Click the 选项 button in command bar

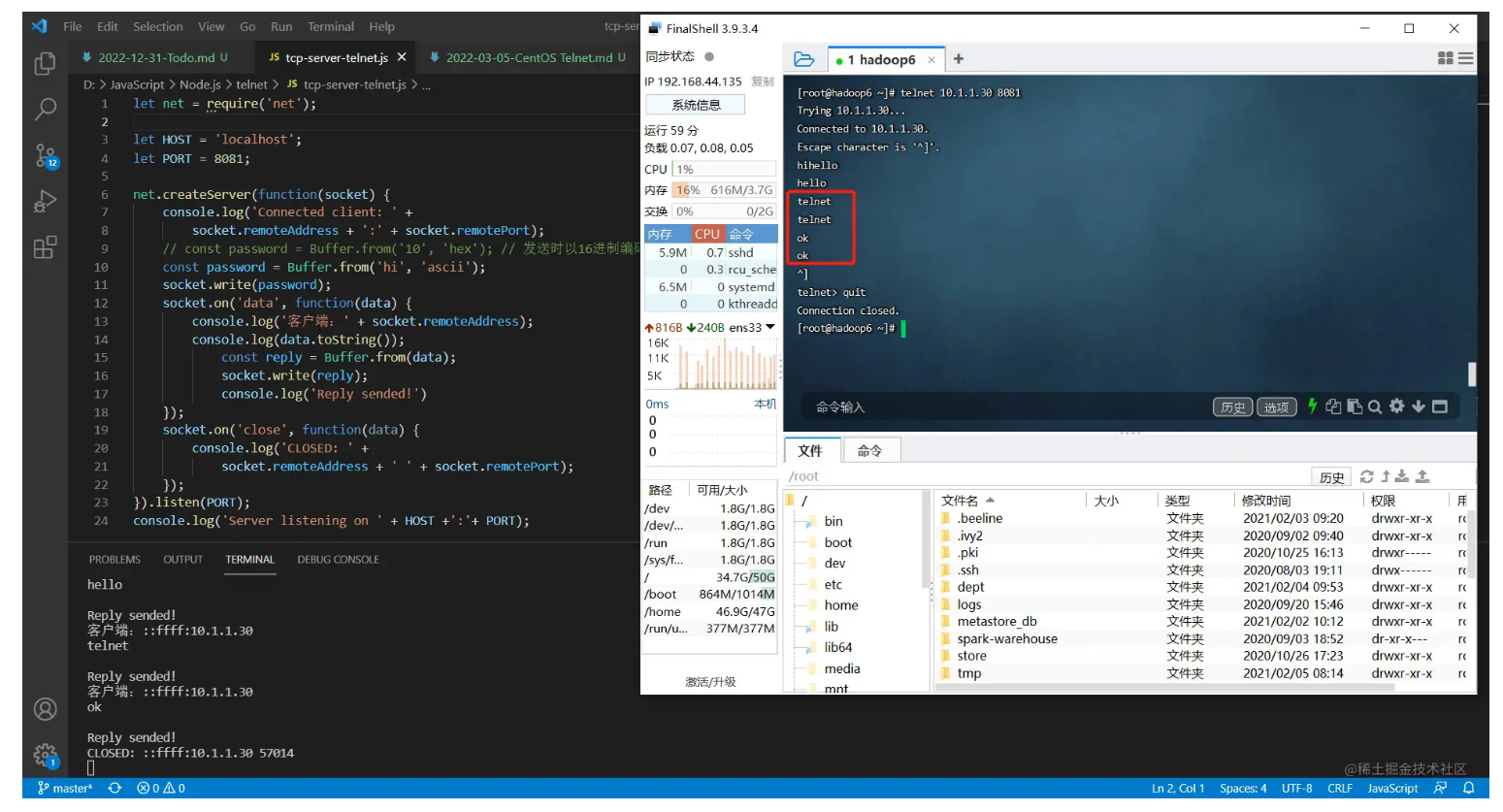pos(1277,407)
